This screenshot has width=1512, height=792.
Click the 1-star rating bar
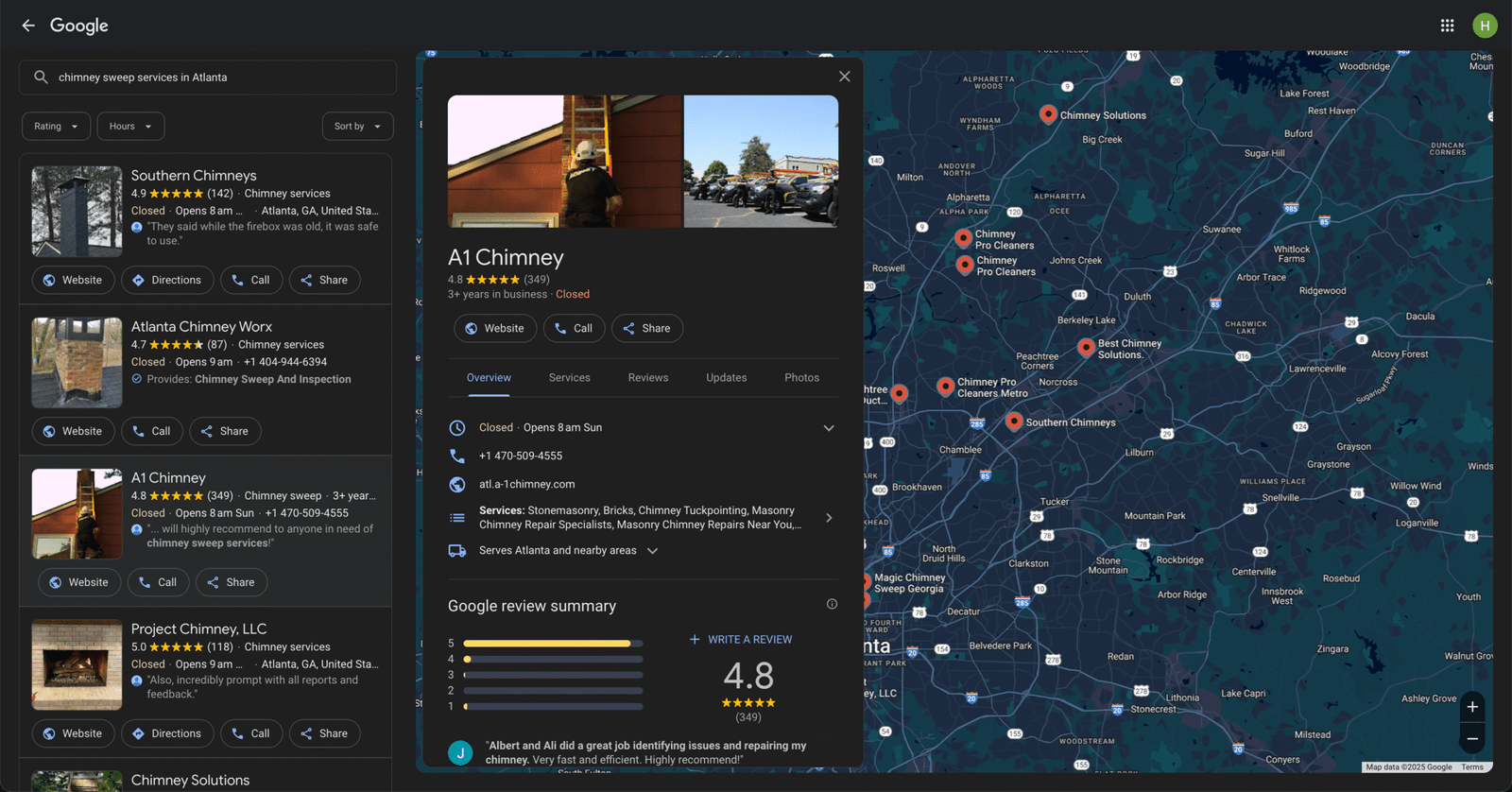553,706
